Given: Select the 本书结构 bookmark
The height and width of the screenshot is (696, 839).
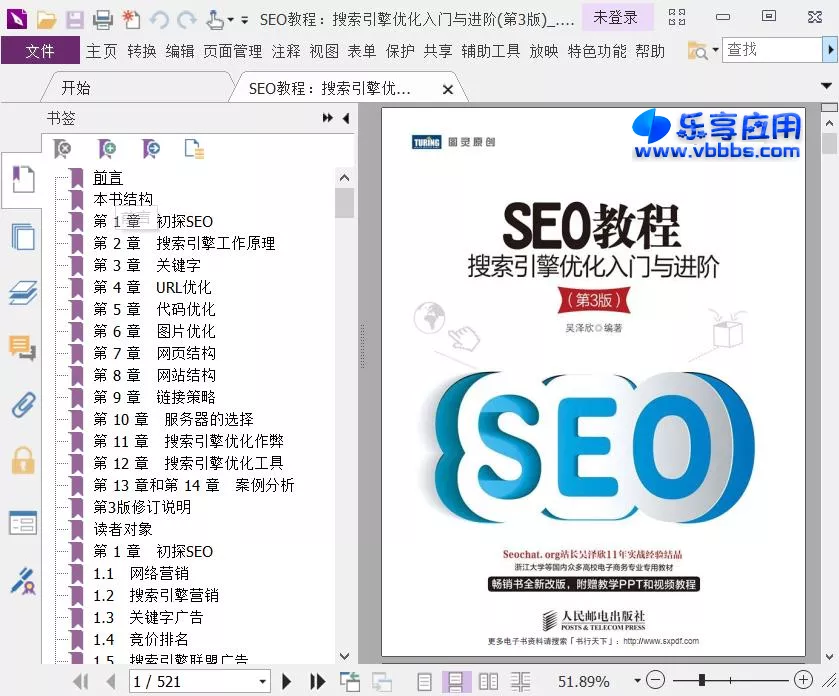Looking at the screenshot, I should [x=123, y=199].
